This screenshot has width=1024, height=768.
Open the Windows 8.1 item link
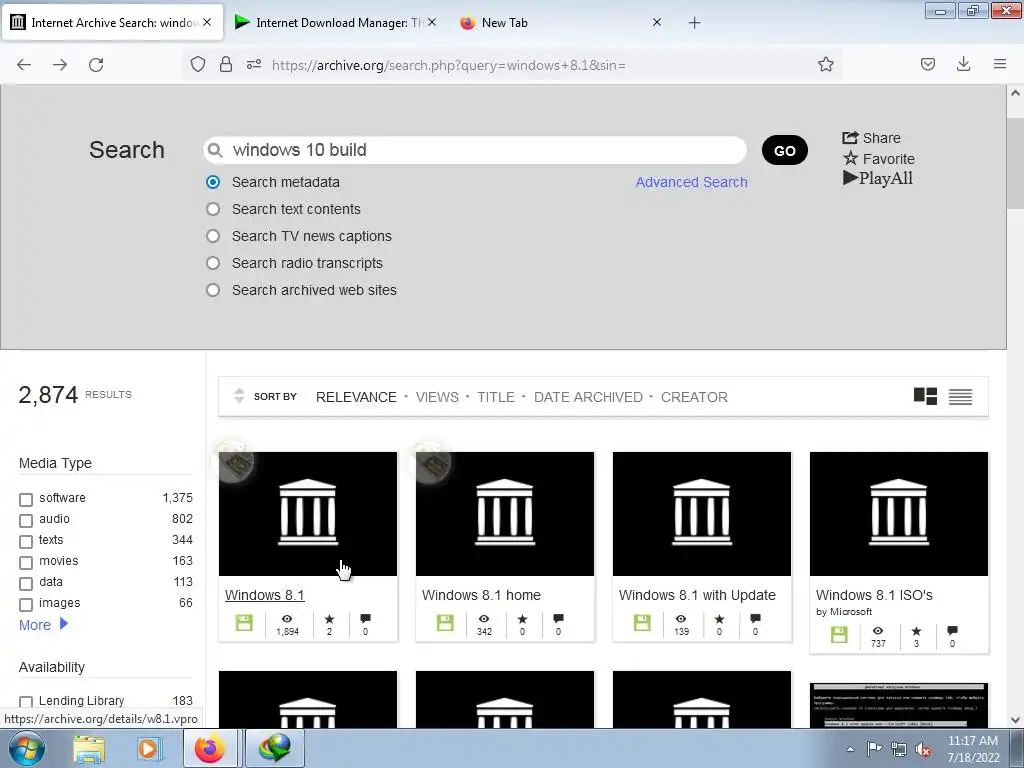point(264,595)
